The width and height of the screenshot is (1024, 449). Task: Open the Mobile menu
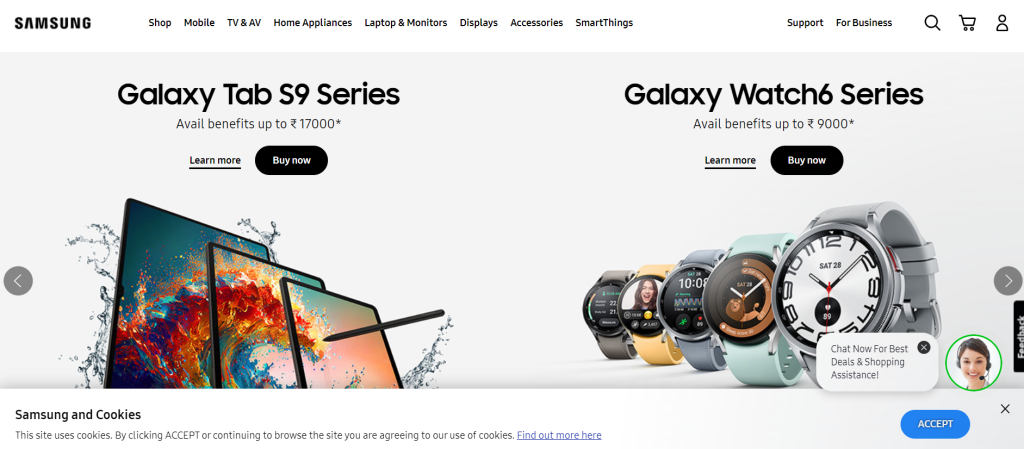pos(199,23)
